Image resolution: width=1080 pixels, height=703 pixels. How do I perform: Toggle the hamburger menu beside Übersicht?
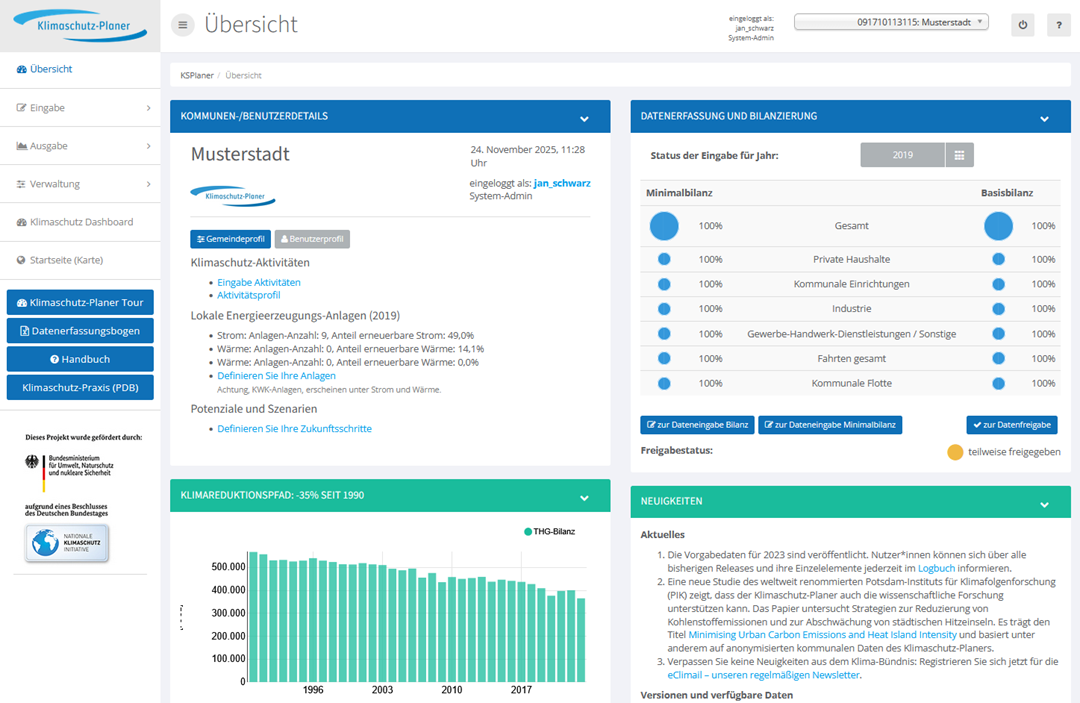(x=181, y=24)
